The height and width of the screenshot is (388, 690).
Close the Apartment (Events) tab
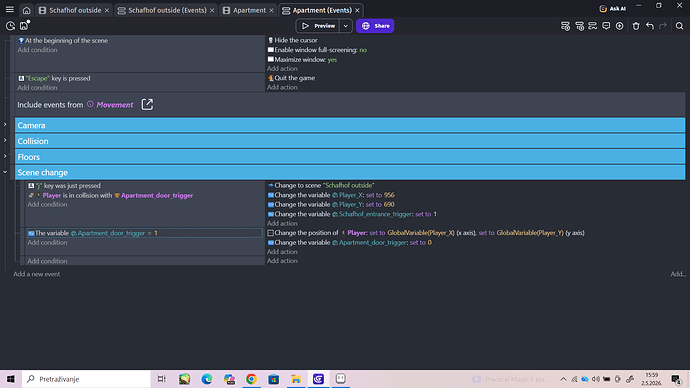[357, 10]
